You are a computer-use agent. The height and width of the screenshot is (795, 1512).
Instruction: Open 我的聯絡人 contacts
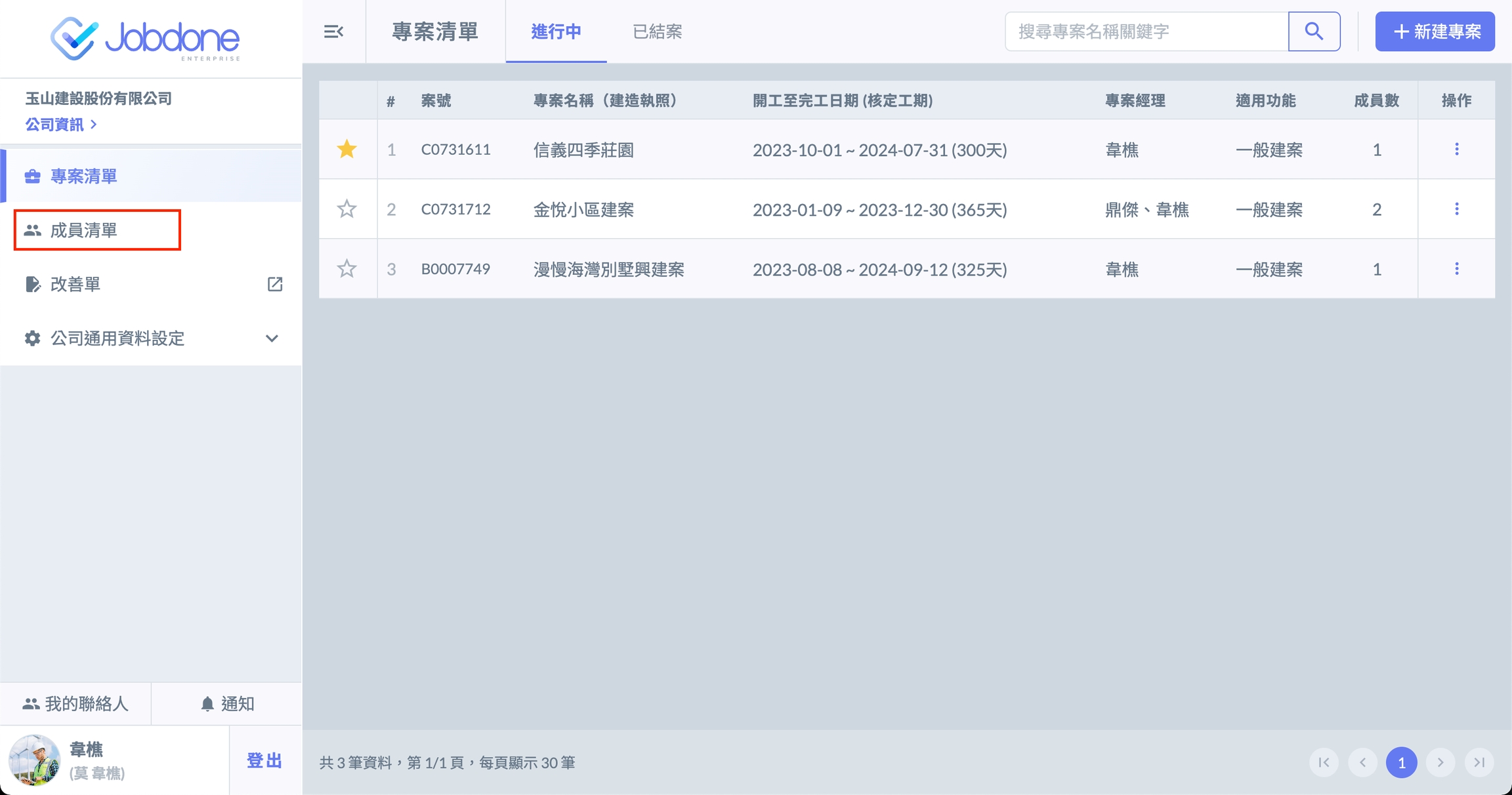pyautogui.click(x=75, y=704)
